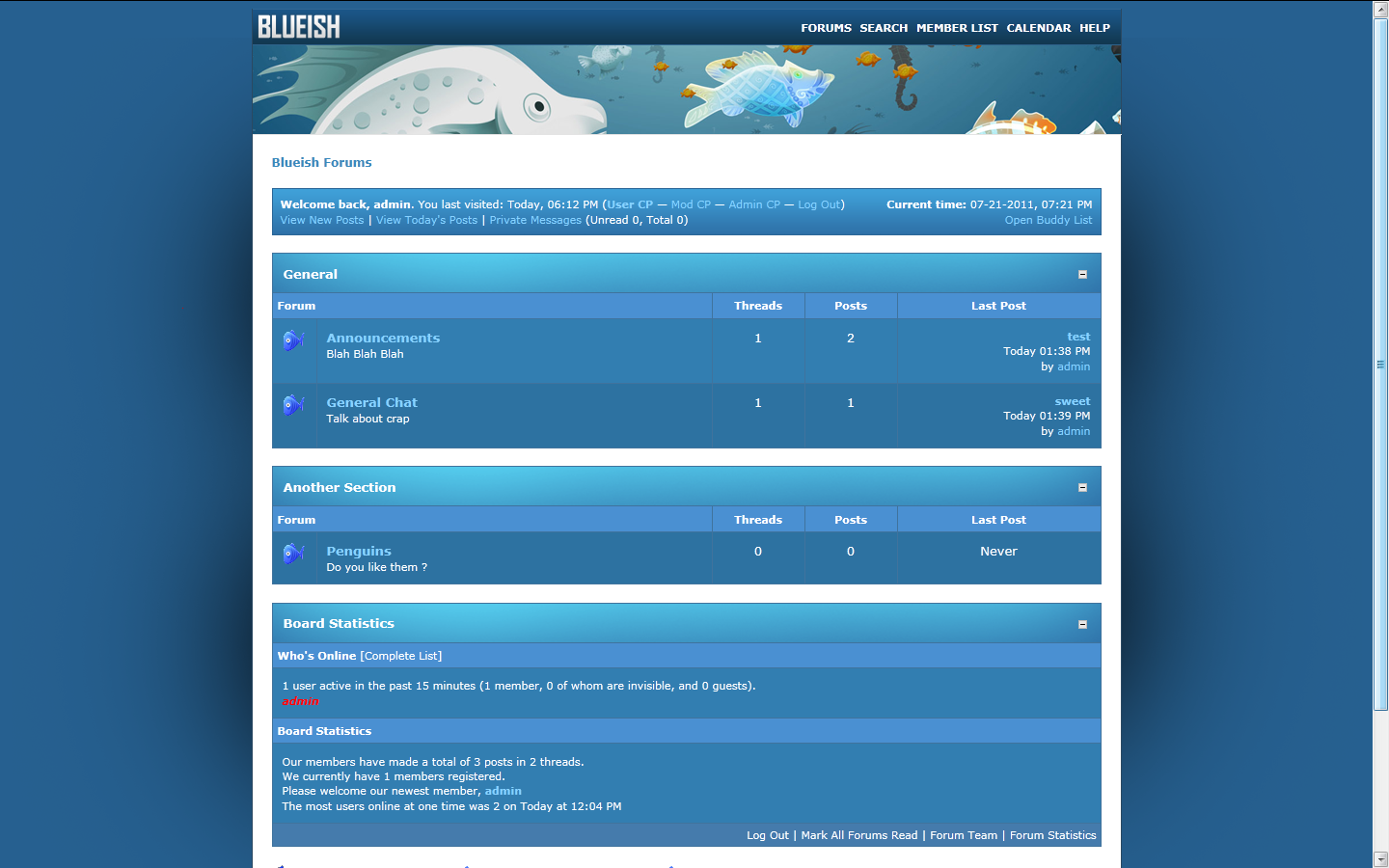Open the Admin CP link
Image resolution: width=1389 pixels, height=868 pixels.
click(754, 204)
